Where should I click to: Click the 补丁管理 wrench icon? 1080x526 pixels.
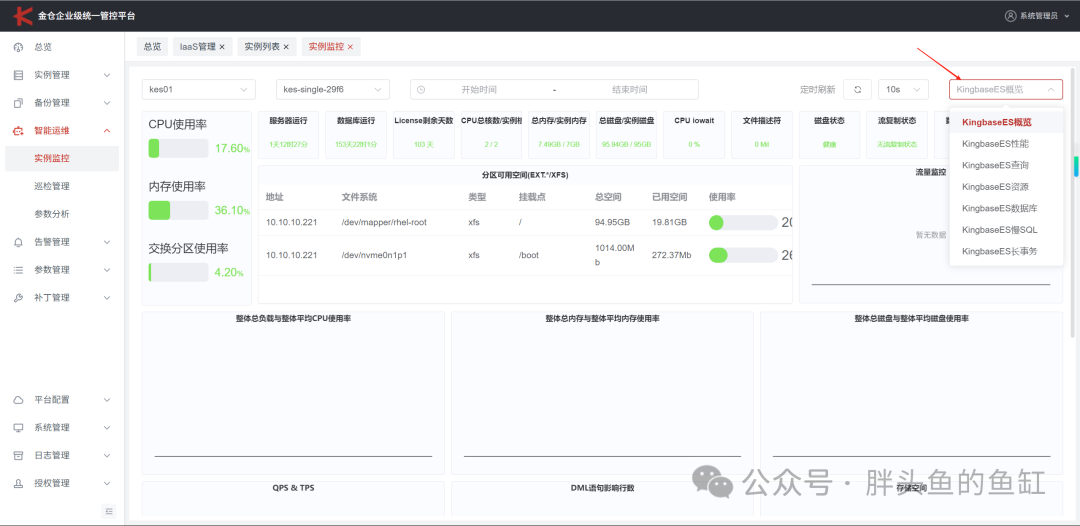click(x=19, y=298)
